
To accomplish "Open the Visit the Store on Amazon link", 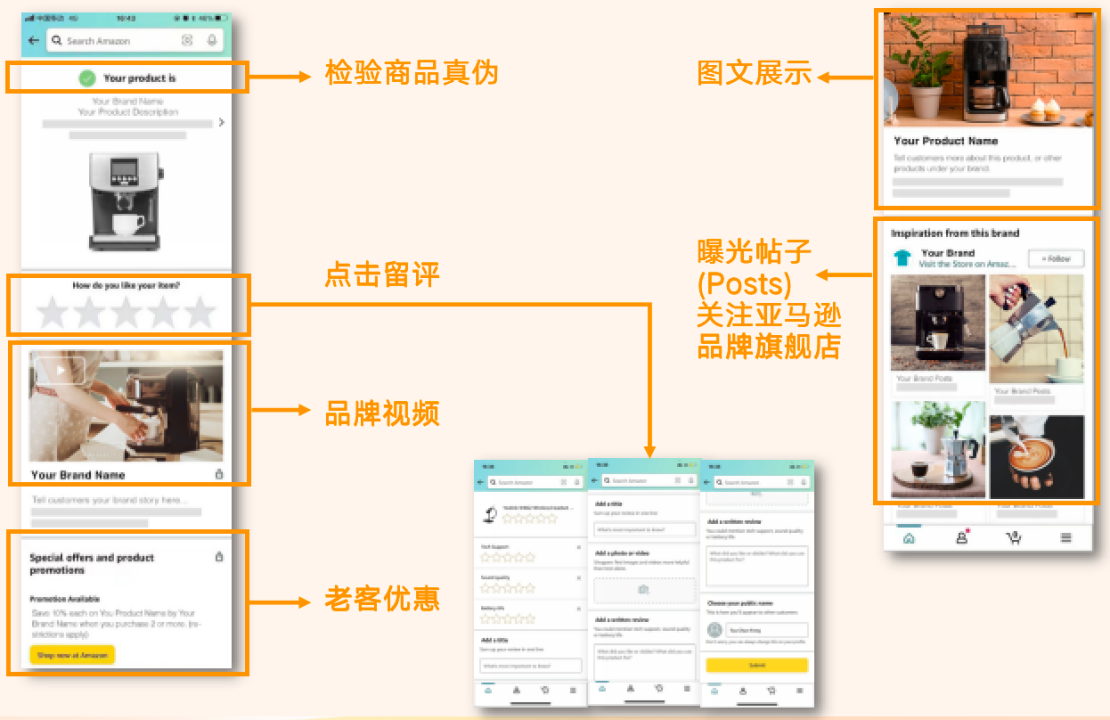I will pos(970,264).
